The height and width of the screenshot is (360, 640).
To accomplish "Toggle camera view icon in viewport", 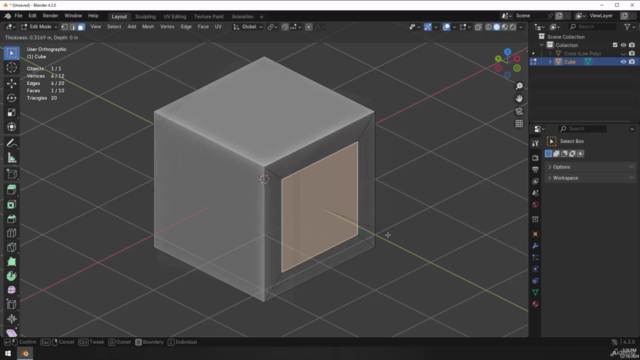I will 519,111.
